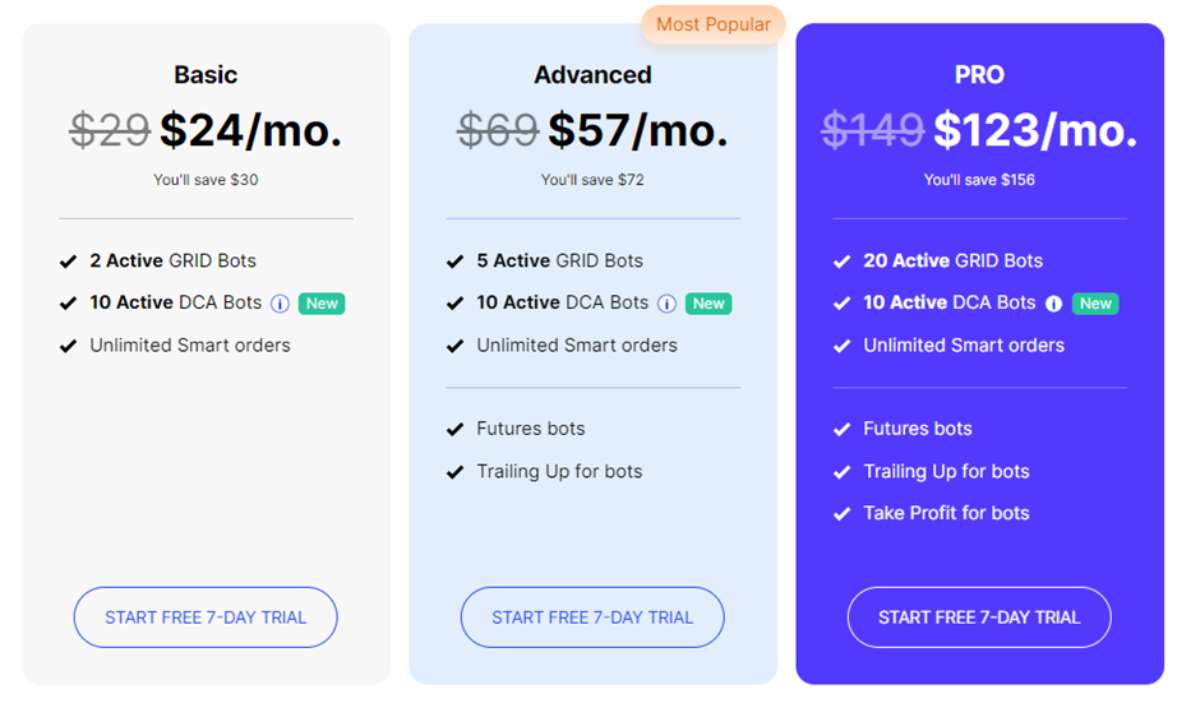
Task: Click info icon beside PRO DCA Bots
Action: click(x=1053, y=304)
